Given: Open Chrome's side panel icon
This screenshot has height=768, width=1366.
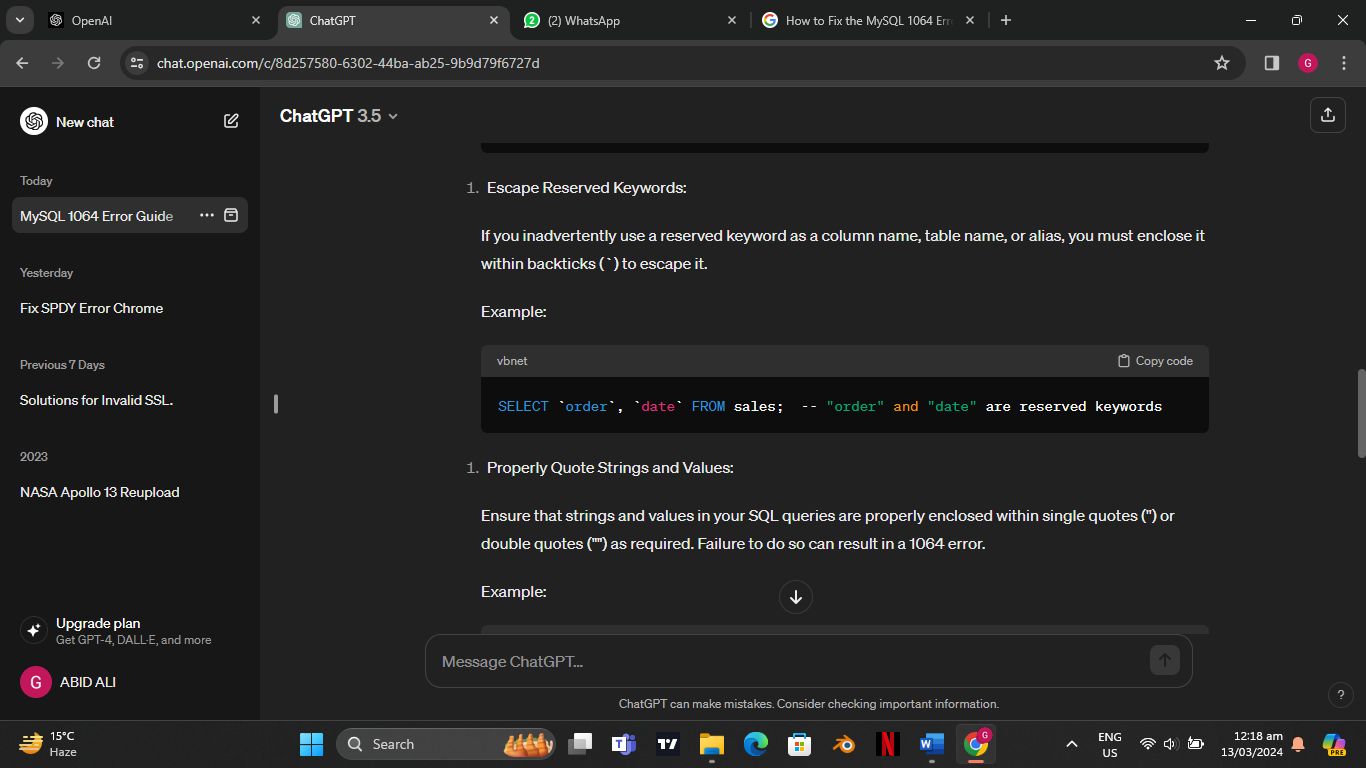Looking at the screenshot, I should pyautogui.click(x=1271, y=62).
